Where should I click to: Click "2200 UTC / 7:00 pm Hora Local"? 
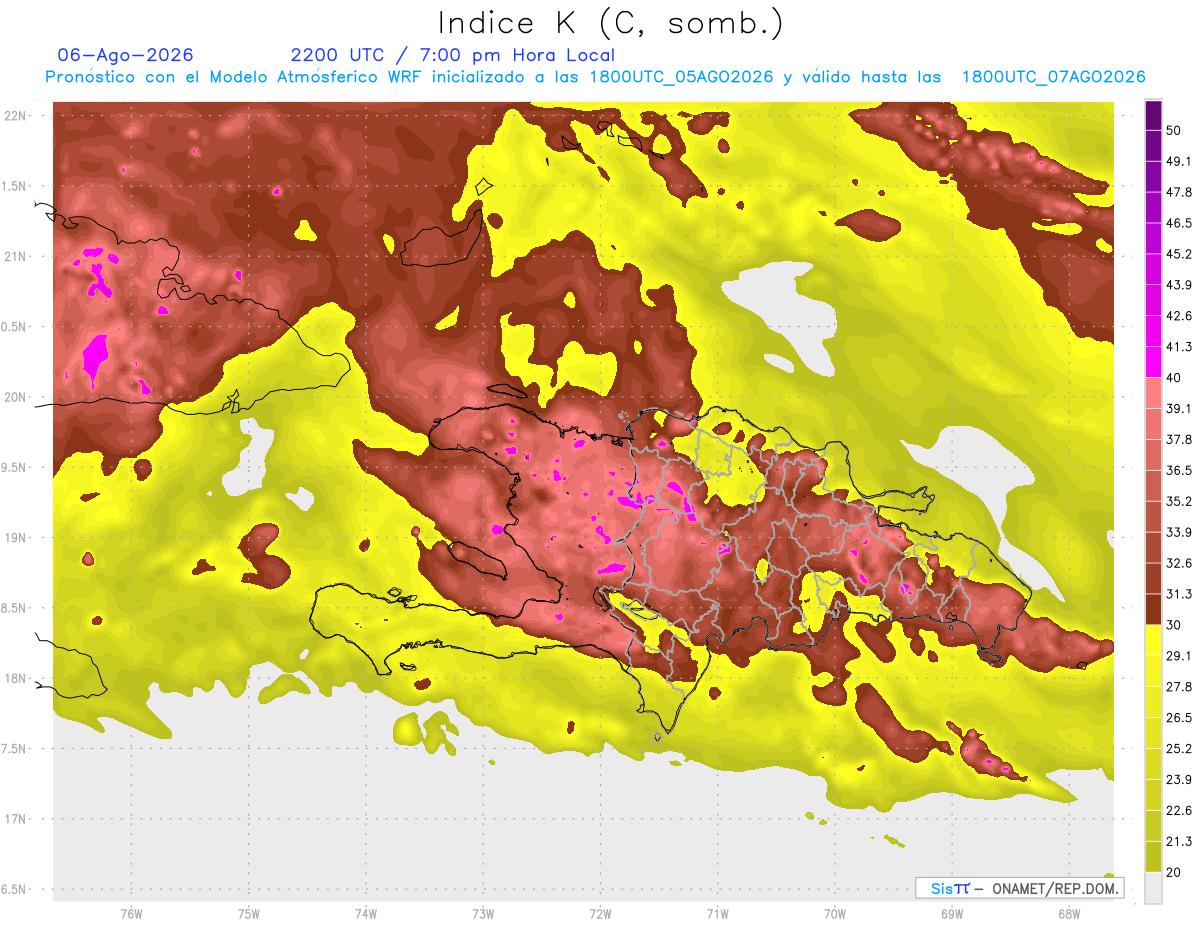[x=453, y=55]
